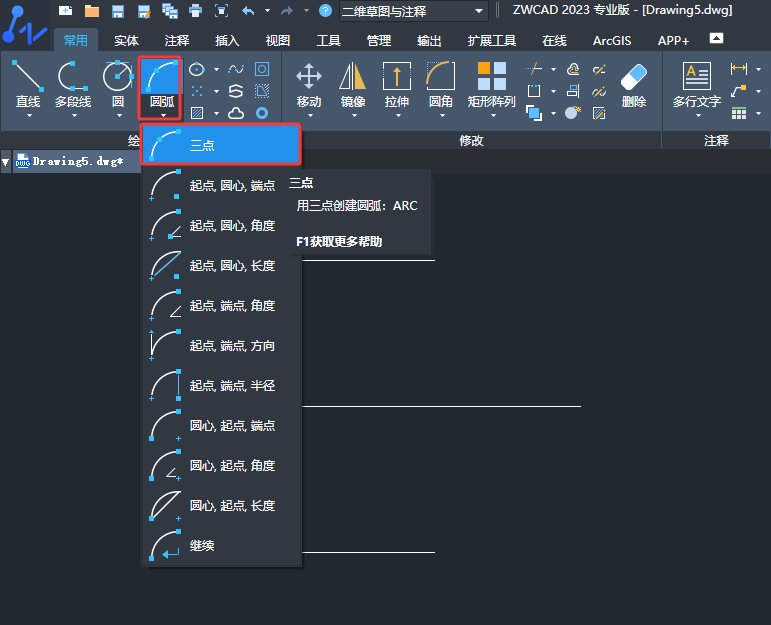Screen dimensions: 771x625
Task: Switch to the 插入 ribbon tab
Action: coord(227,40)
